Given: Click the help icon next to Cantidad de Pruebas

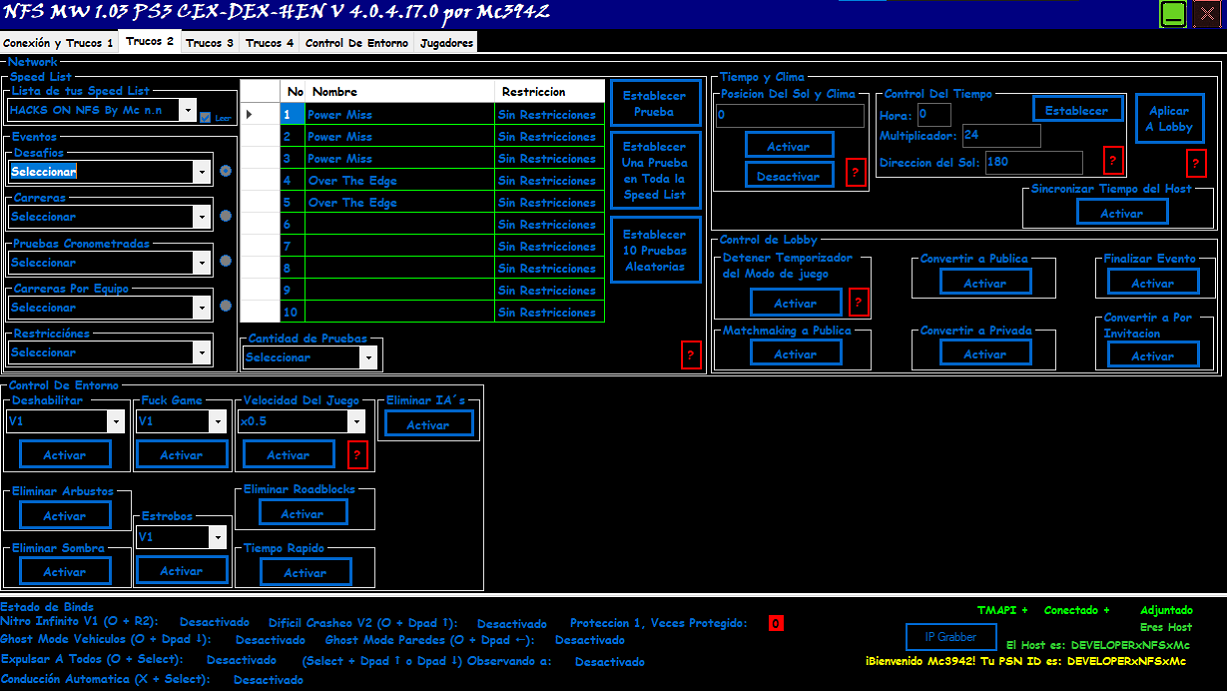Looking at the screenshot, I should pos(690,355).
